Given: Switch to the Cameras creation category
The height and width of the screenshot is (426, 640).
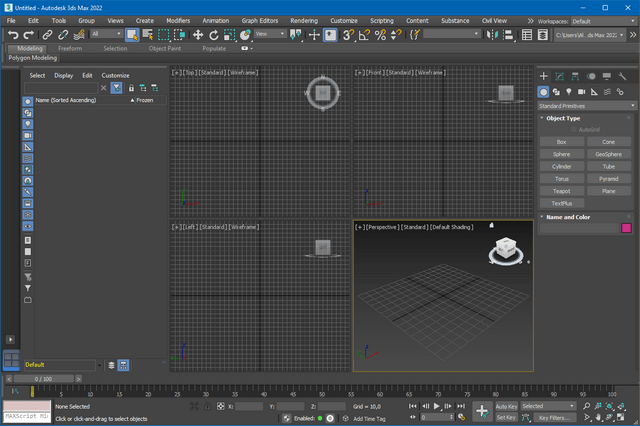Looking at the screenshot, I should (x=582, y=91).
